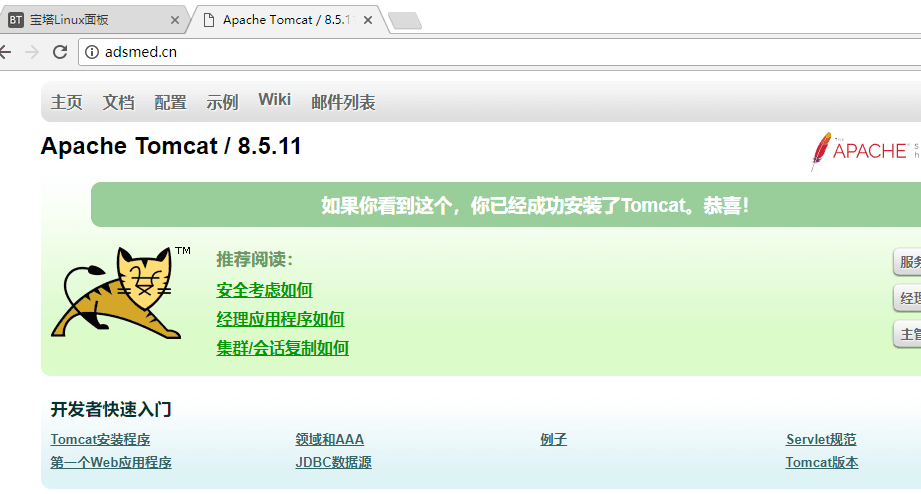Open the 经理应用程序如何 link
The height and width of the screenshot is (494, 921).
280,319
